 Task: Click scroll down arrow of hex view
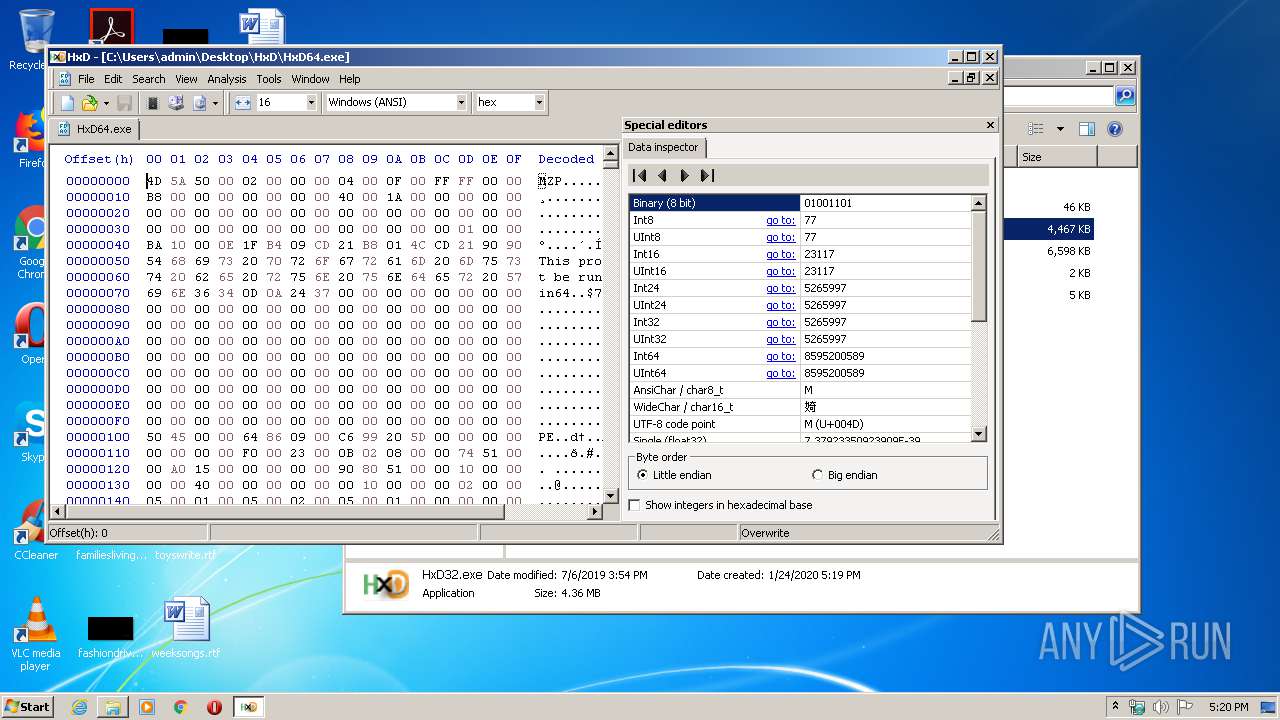click(x=611, y=496)
